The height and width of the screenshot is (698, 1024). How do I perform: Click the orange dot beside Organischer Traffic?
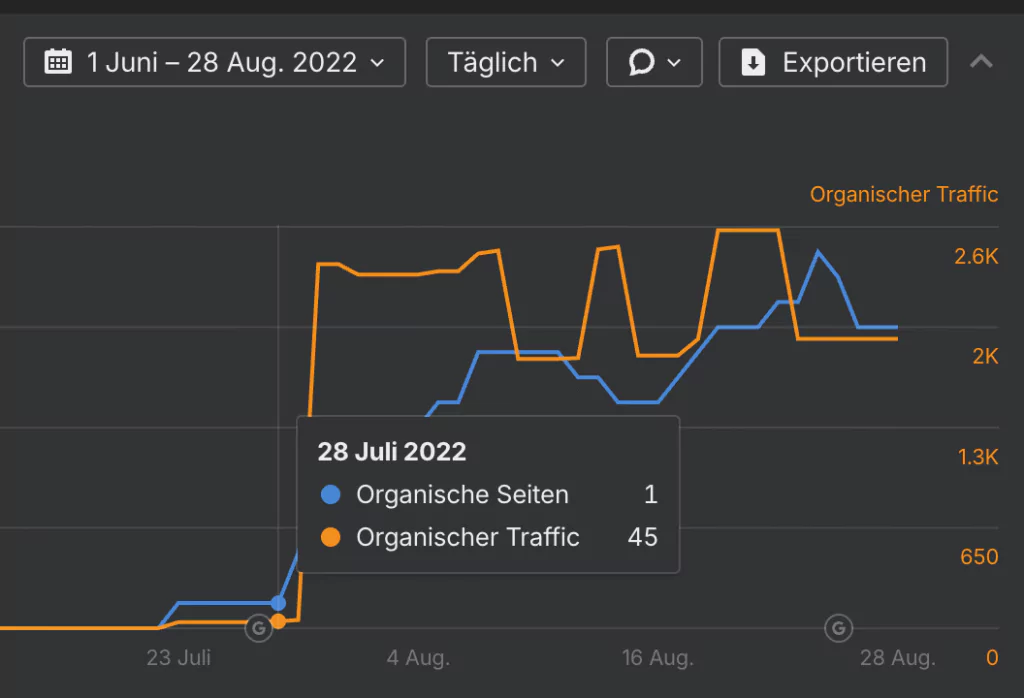332,537
